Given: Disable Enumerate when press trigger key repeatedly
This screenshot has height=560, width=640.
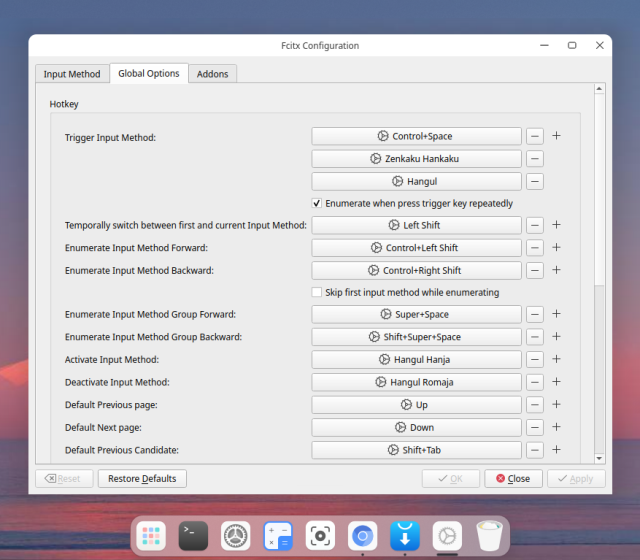Looking at the screenshot, I should (x=317, y=203).
